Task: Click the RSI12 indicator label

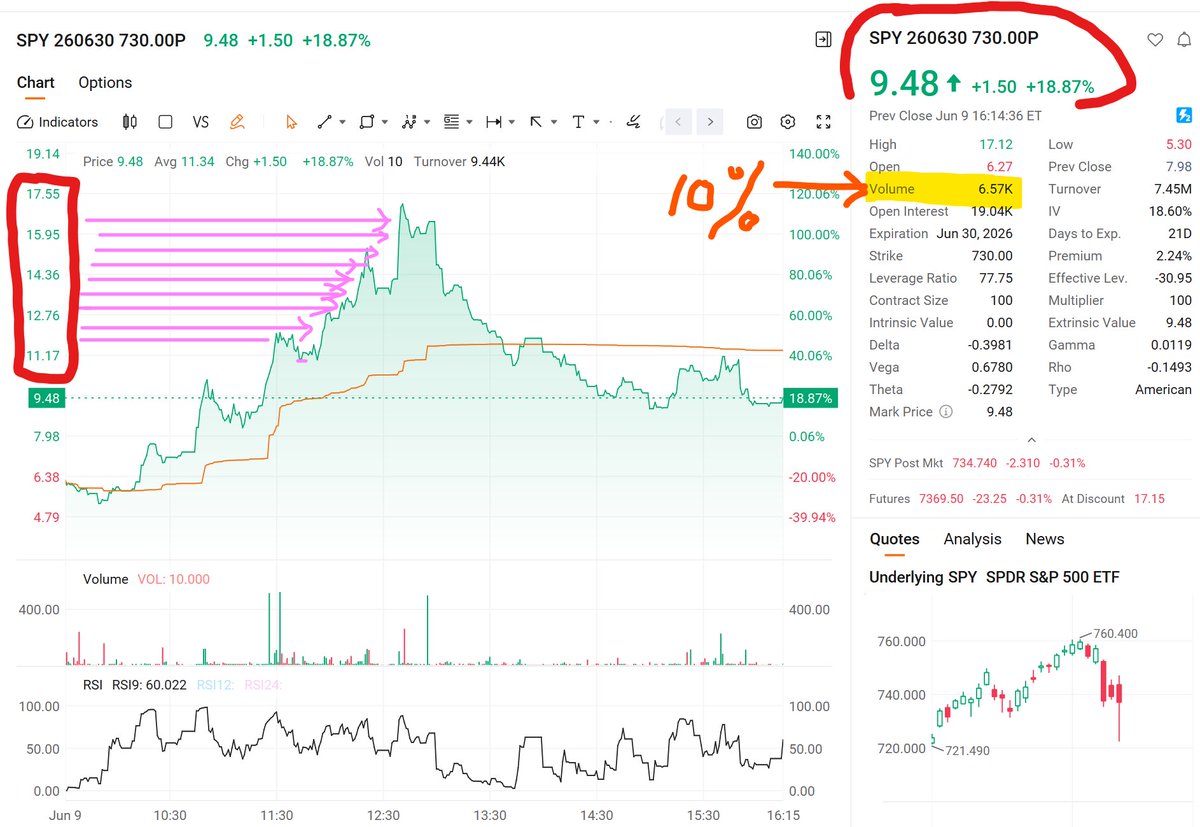Action: click(214, 685)
